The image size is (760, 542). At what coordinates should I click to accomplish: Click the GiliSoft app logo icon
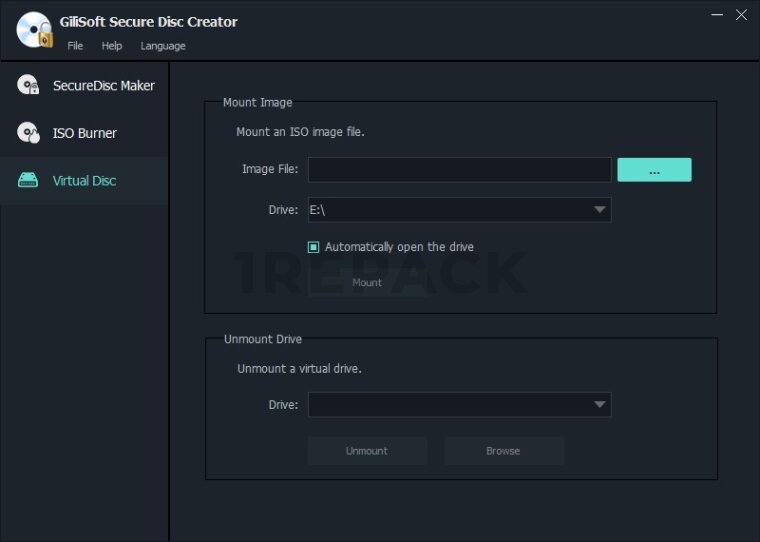(x=34, y=30)
